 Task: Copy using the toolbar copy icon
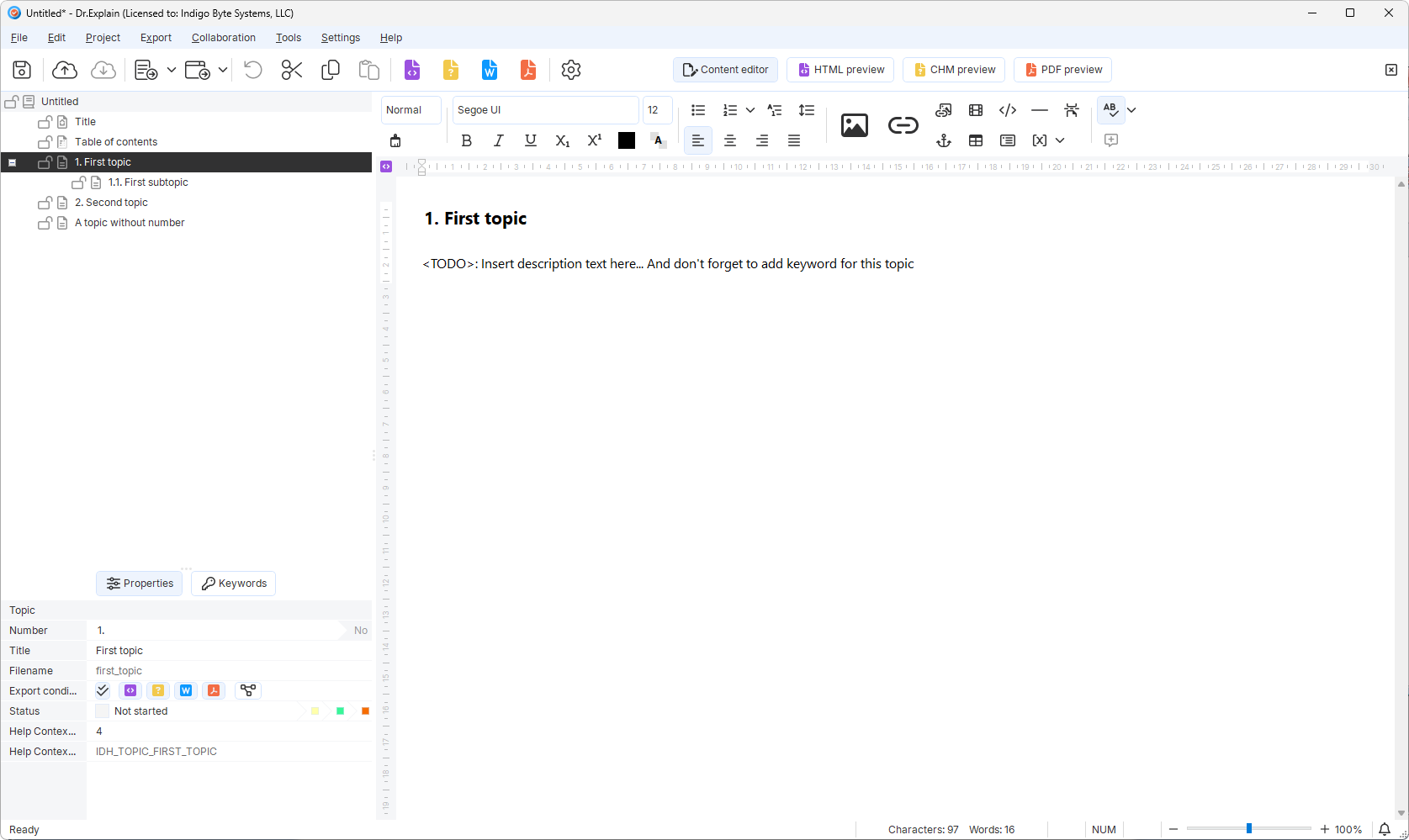tap(331, 70)
